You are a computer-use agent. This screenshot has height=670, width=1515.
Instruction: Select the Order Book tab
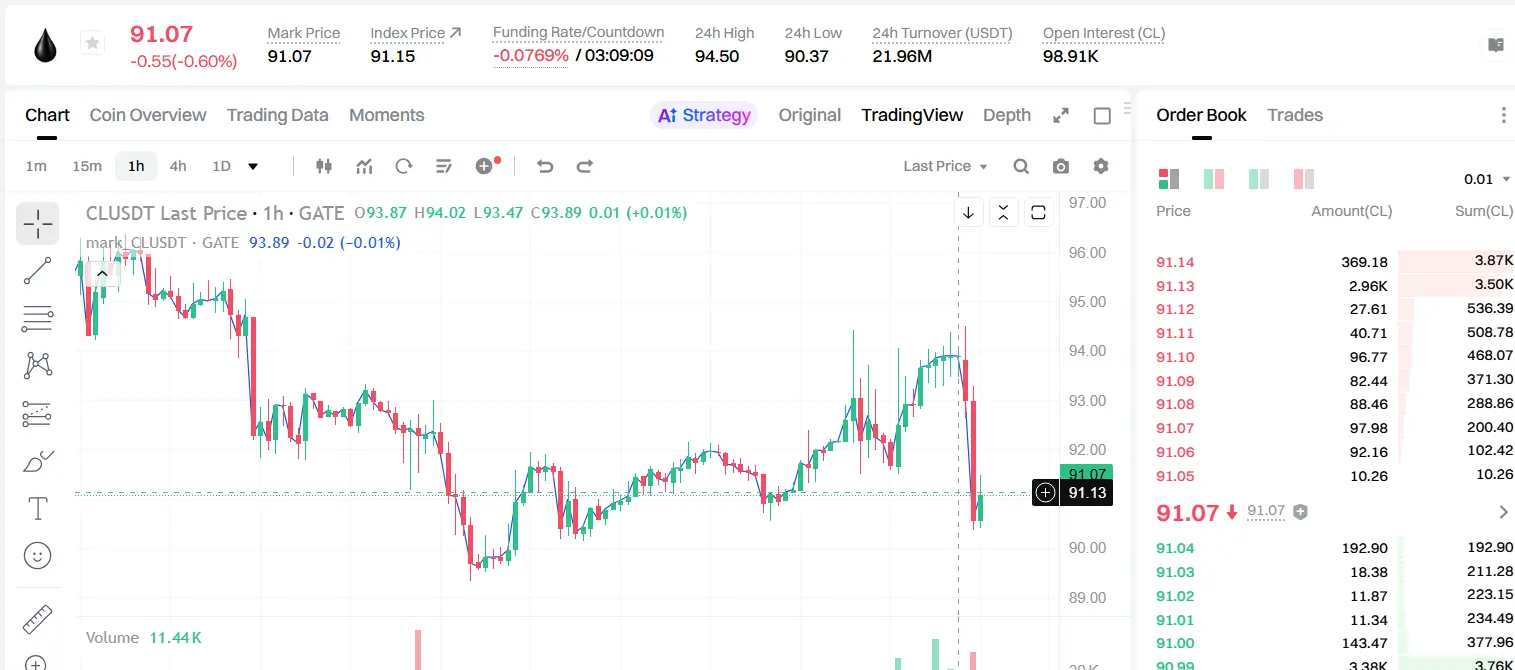pos(1201,115)
